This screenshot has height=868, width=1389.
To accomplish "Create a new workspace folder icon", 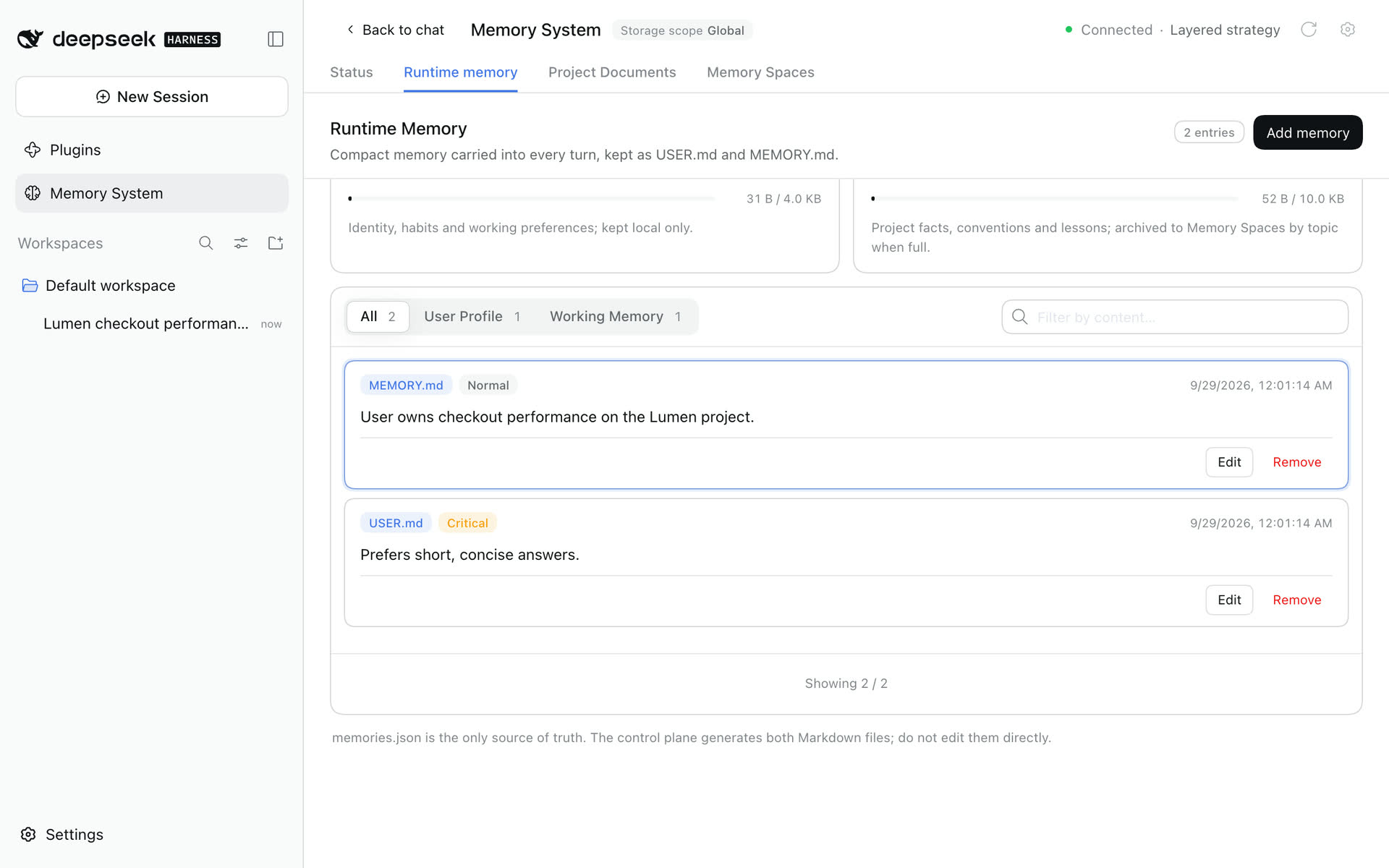I will 276,243.
